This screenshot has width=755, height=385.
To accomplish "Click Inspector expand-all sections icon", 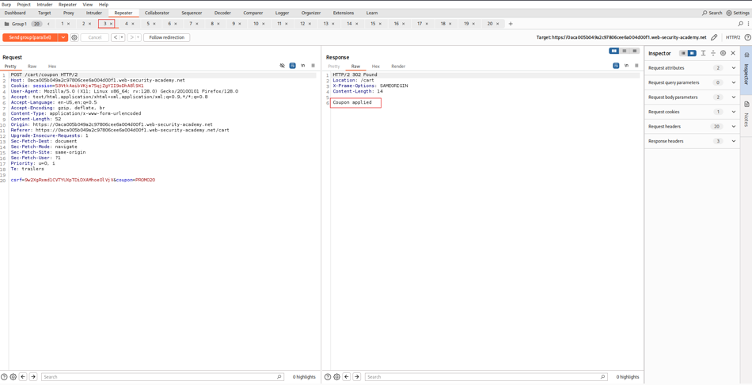I will [x=703, y=53].
